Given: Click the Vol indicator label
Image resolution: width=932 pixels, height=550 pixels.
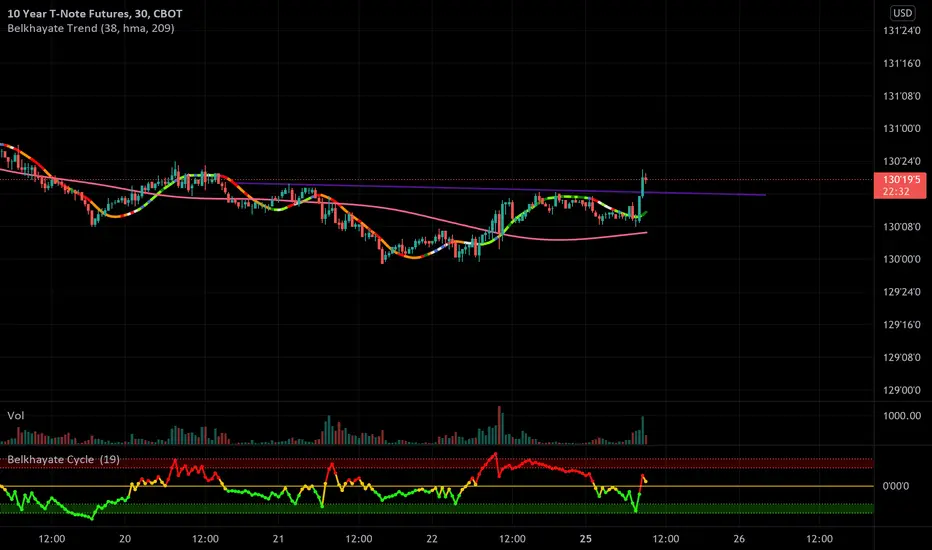Looking at the screenshot, I should (15, 416).
